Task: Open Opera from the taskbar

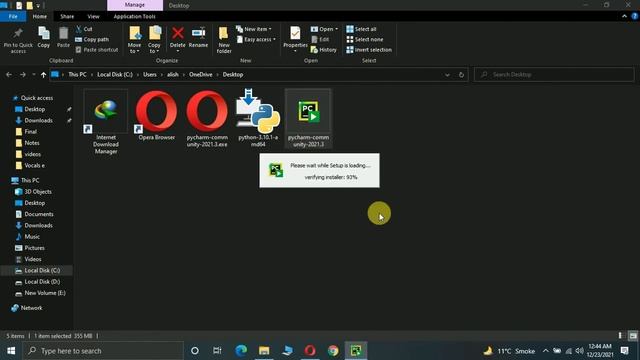Action: [x=310, y=351]
